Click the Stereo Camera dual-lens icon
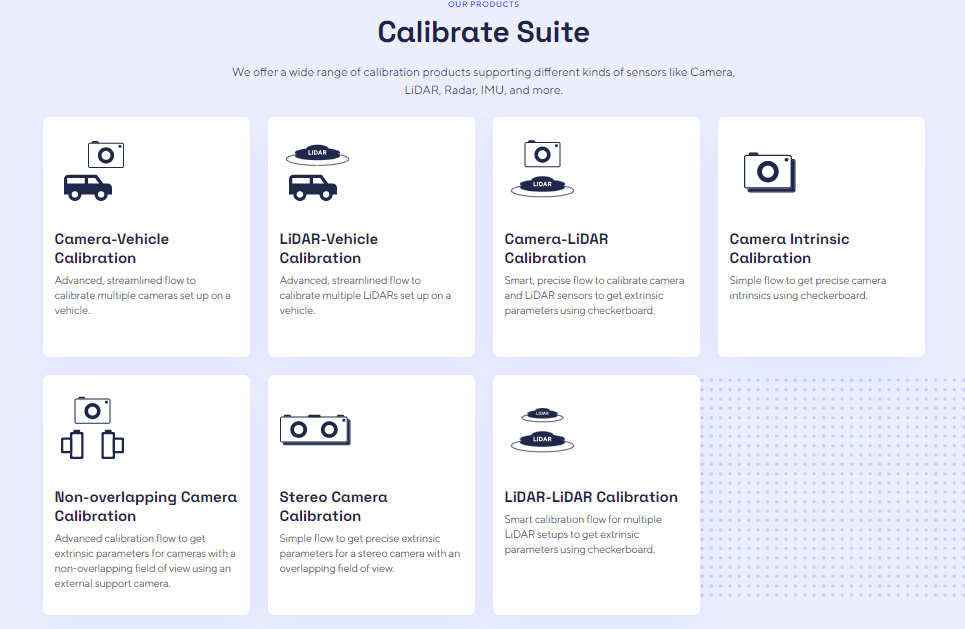 point(315,430)
